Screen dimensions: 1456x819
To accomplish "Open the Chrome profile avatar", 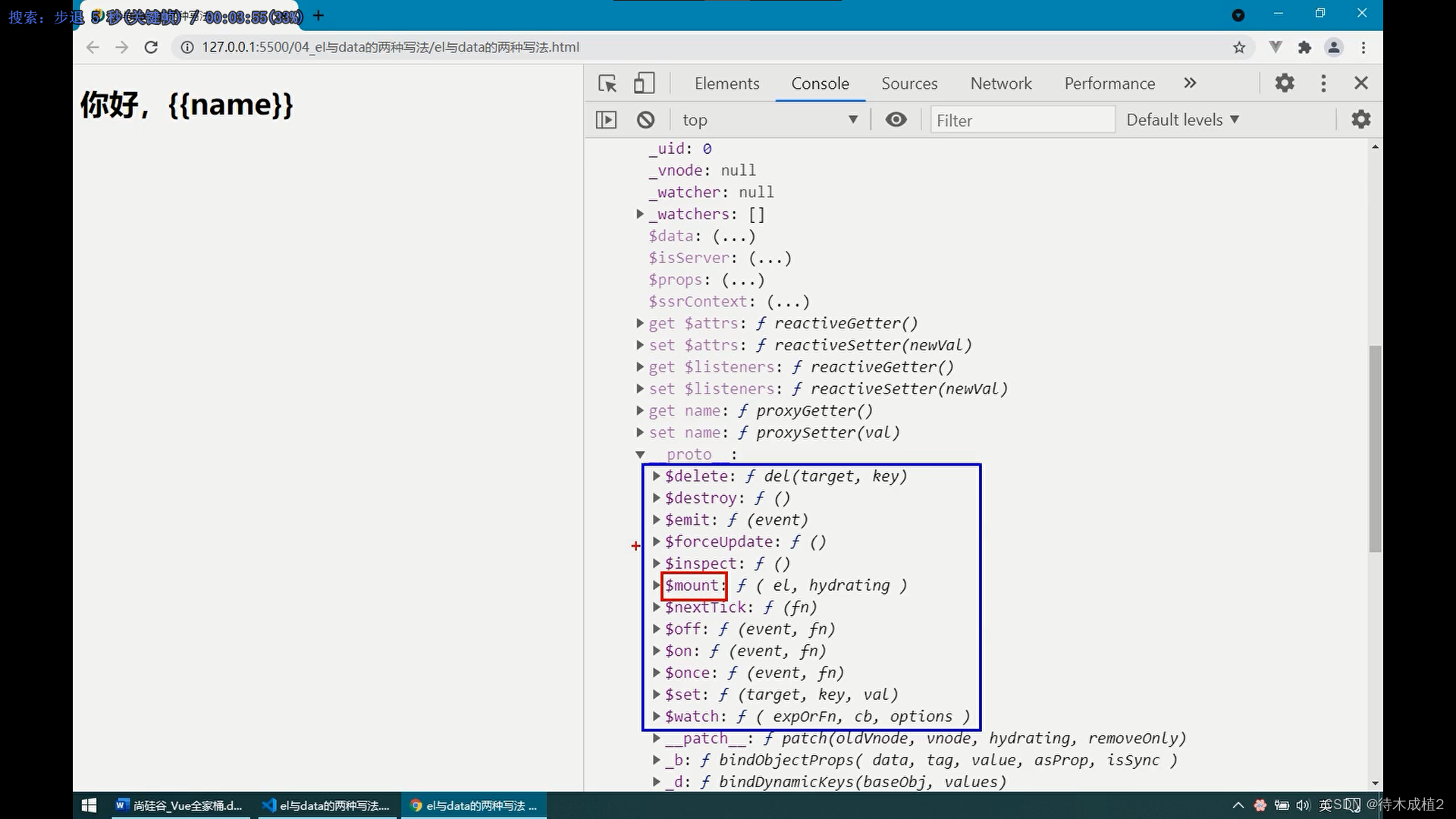I will [1334, 47].
